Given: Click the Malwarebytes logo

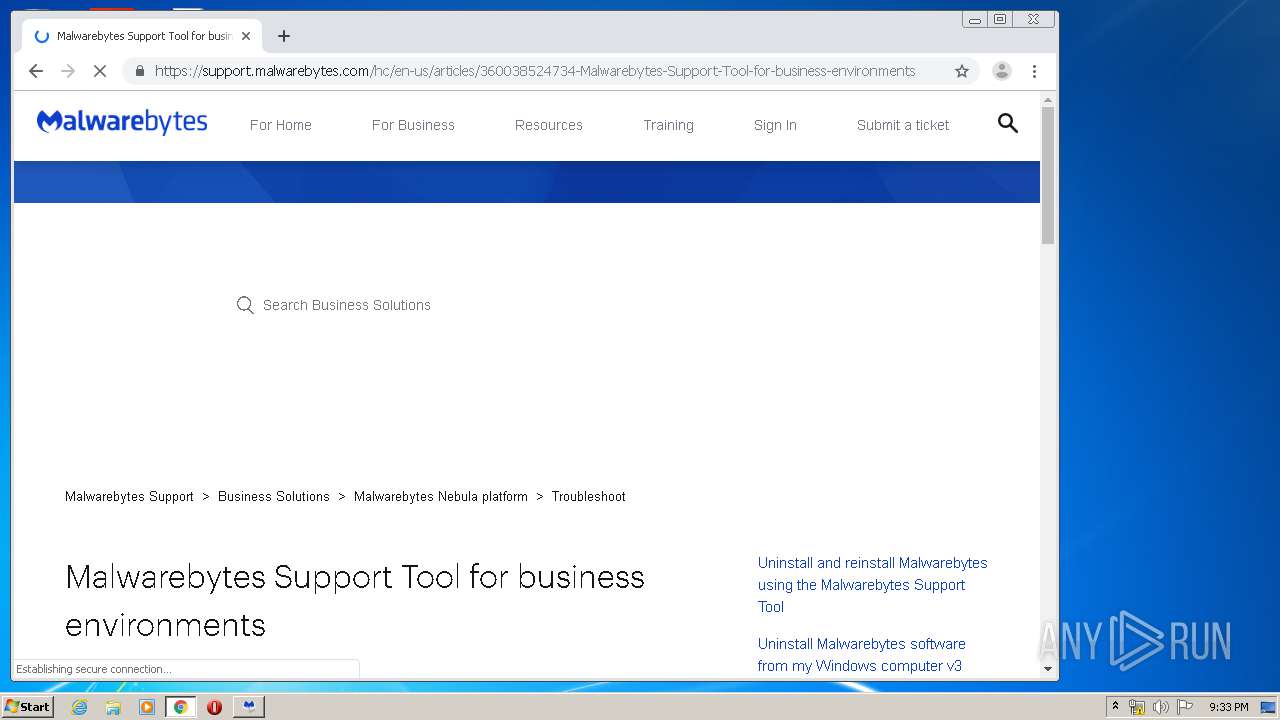Looking at the screenshot, I should [x=122, y=123].
